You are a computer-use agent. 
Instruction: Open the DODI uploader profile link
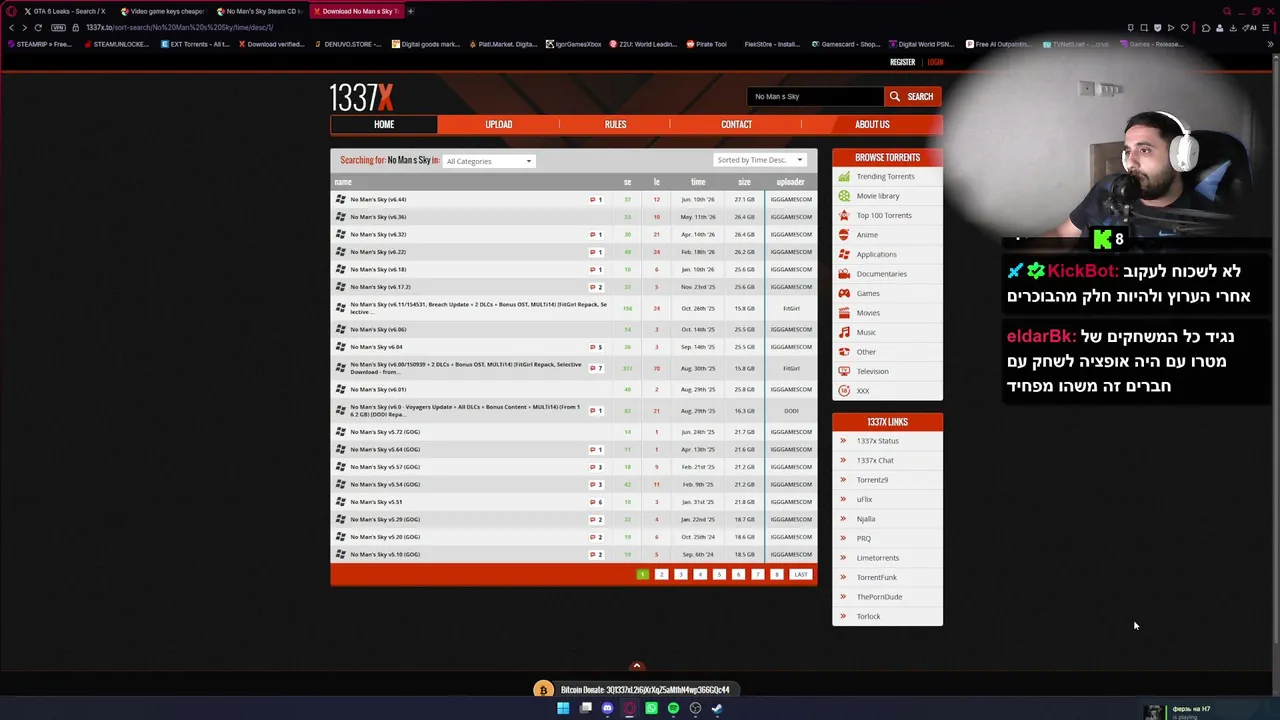tap(791, 411)
